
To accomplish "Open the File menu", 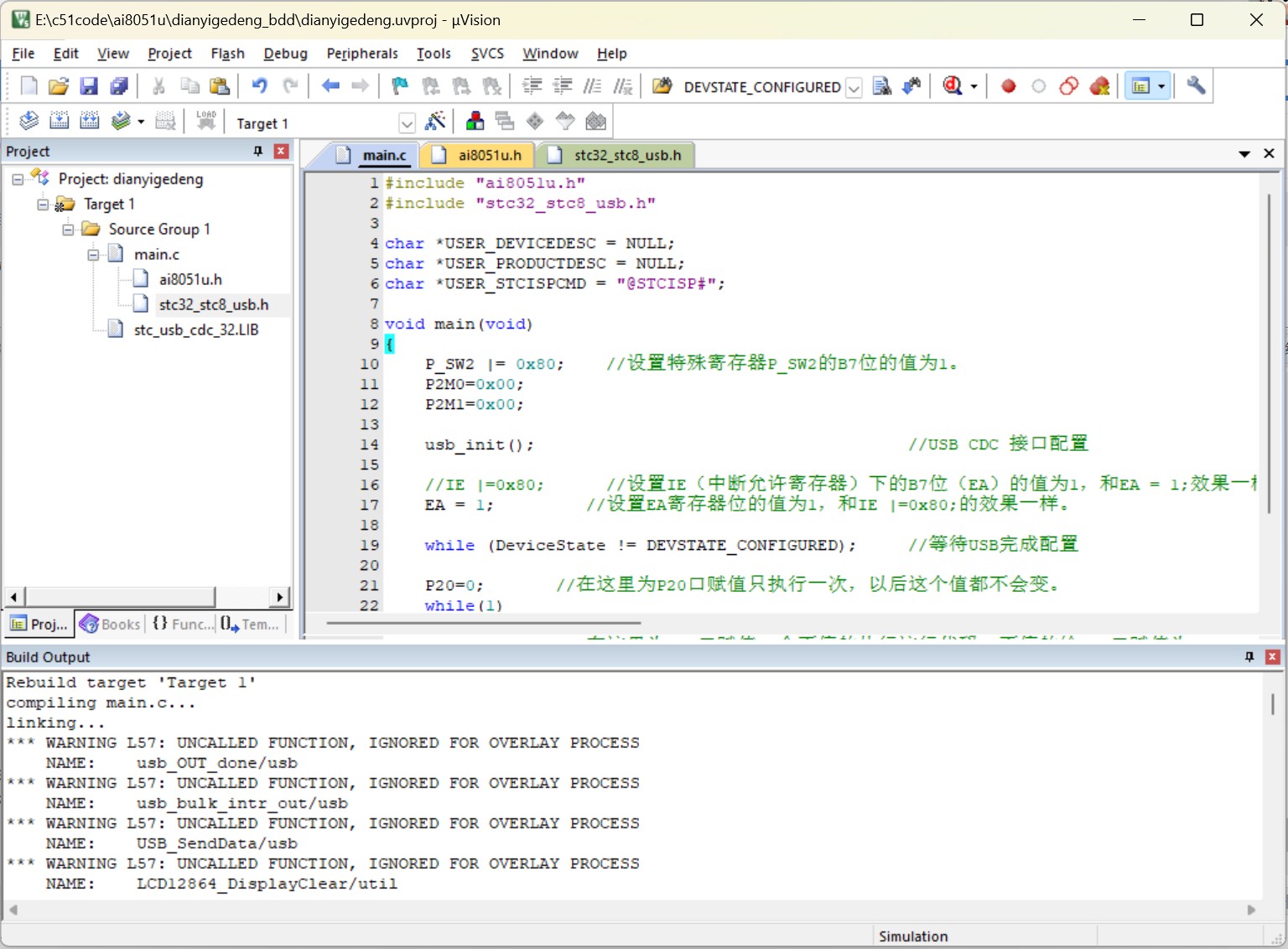I will click(x=23, y=54).
